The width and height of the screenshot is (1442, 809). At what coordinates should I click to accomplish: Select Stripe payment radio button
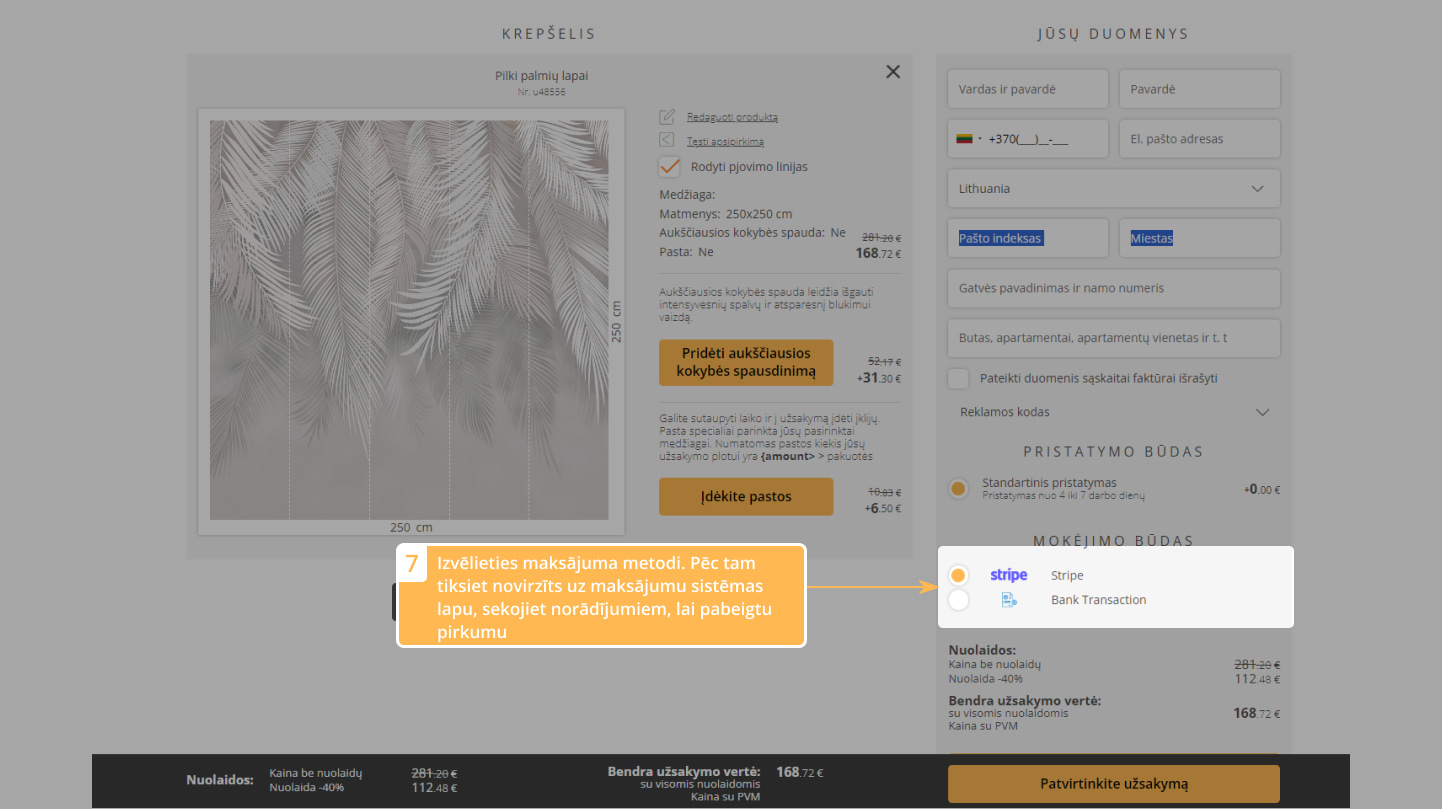[x=958, y=575]
